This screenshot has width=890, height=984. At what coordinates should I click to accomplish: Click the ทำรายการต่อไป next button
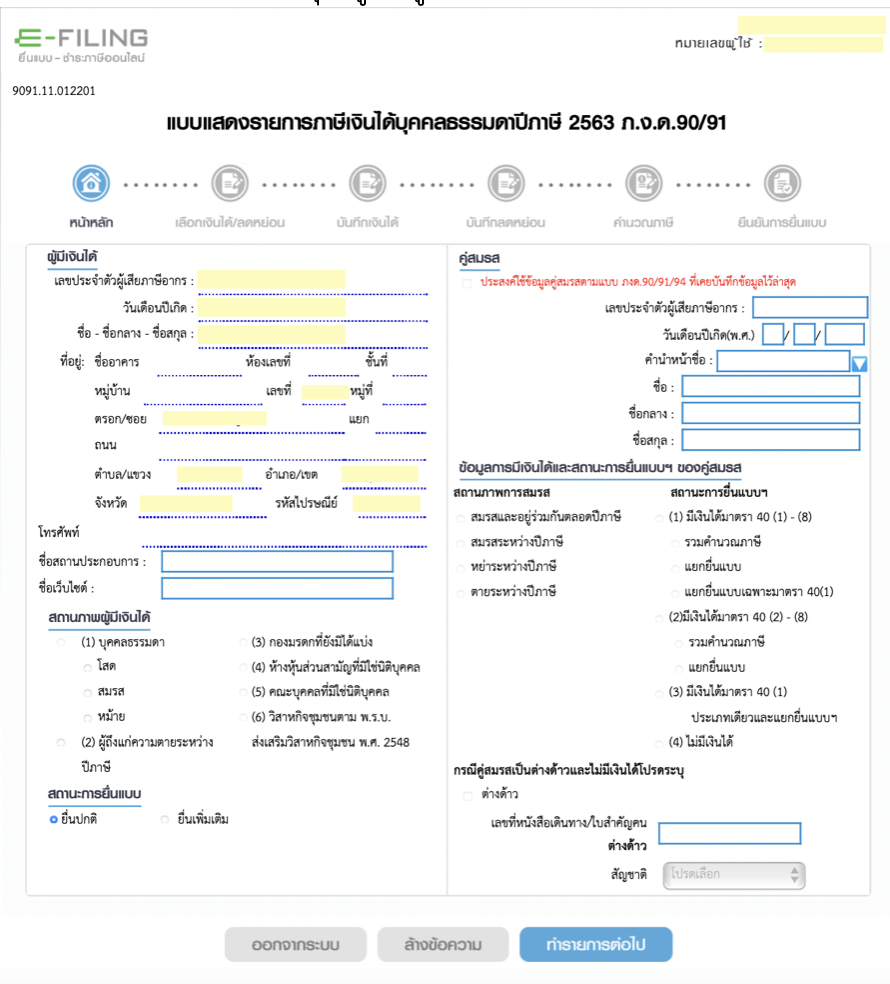(x=596, y=944)
